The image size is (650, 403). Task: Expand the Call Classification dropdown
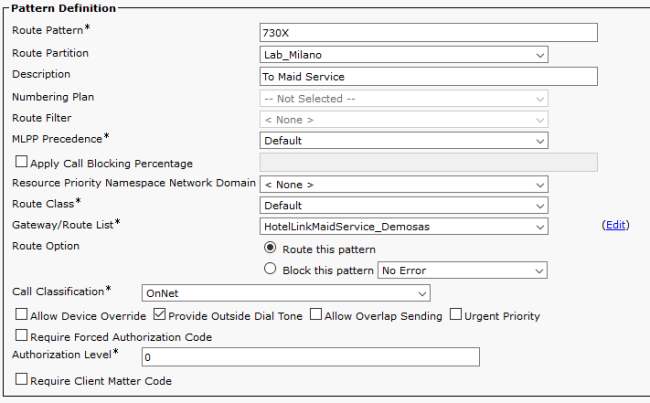(x=286, y=293)
